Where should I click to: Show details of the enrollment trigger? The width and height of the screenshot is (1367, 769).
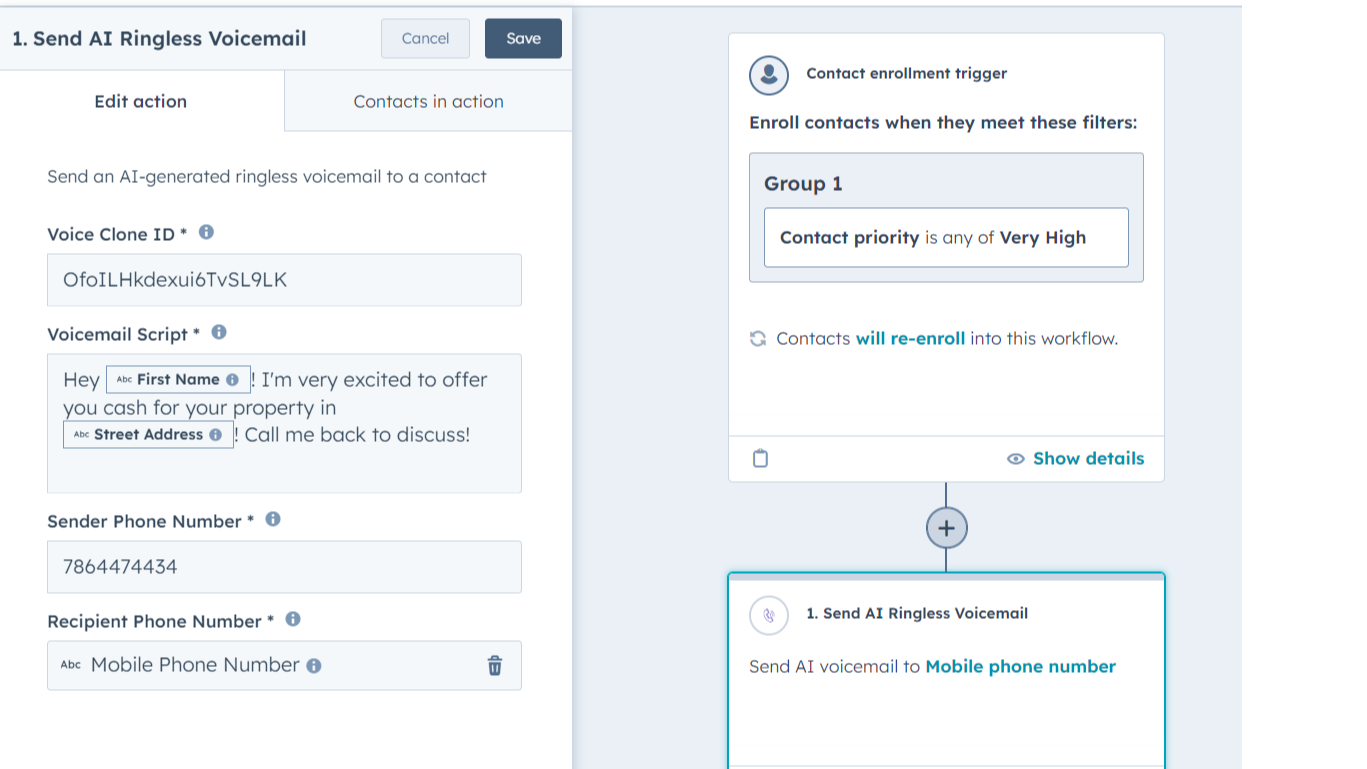1076,459
